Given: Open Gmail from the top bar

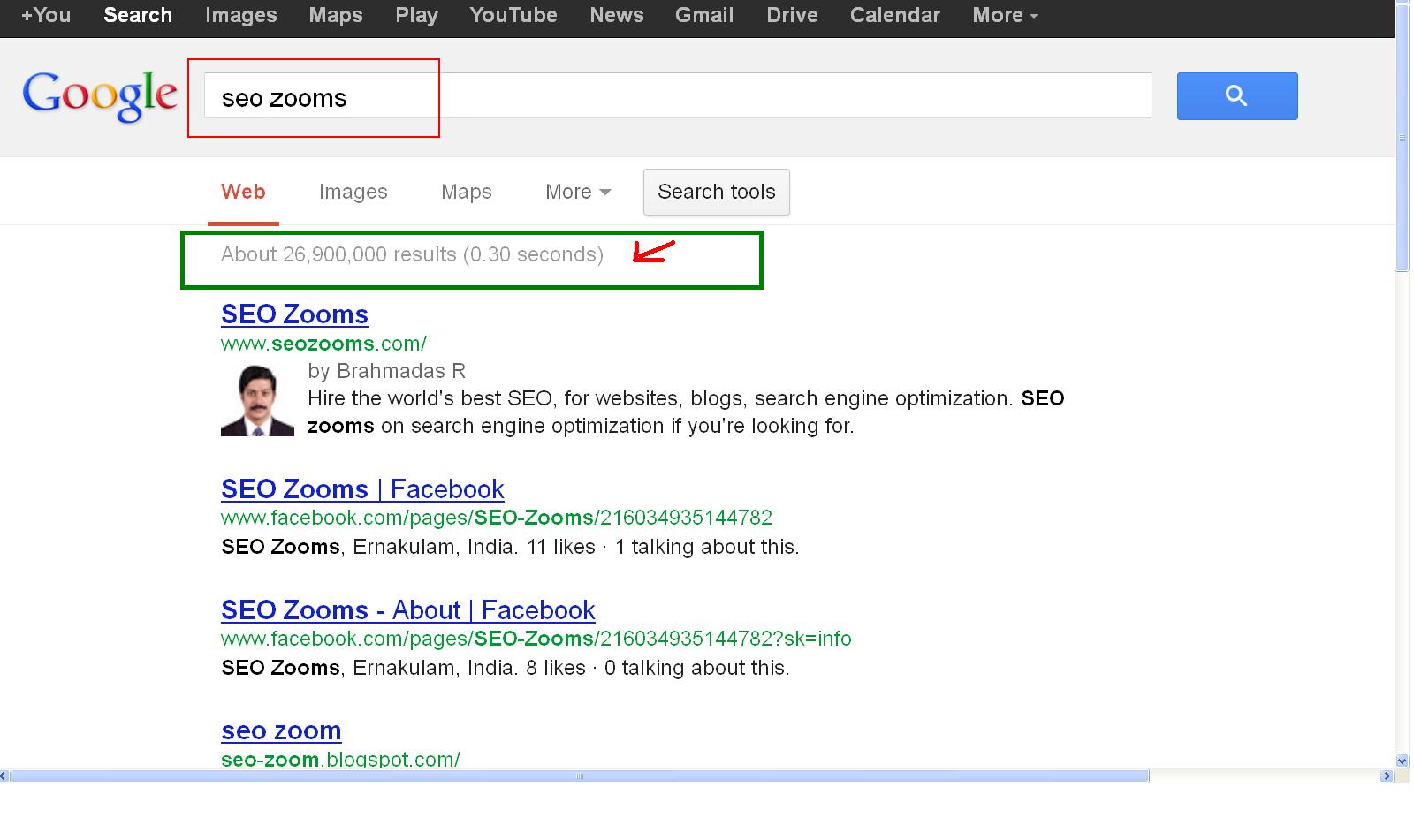Looking at the screenshot, I should click(704, 15).
